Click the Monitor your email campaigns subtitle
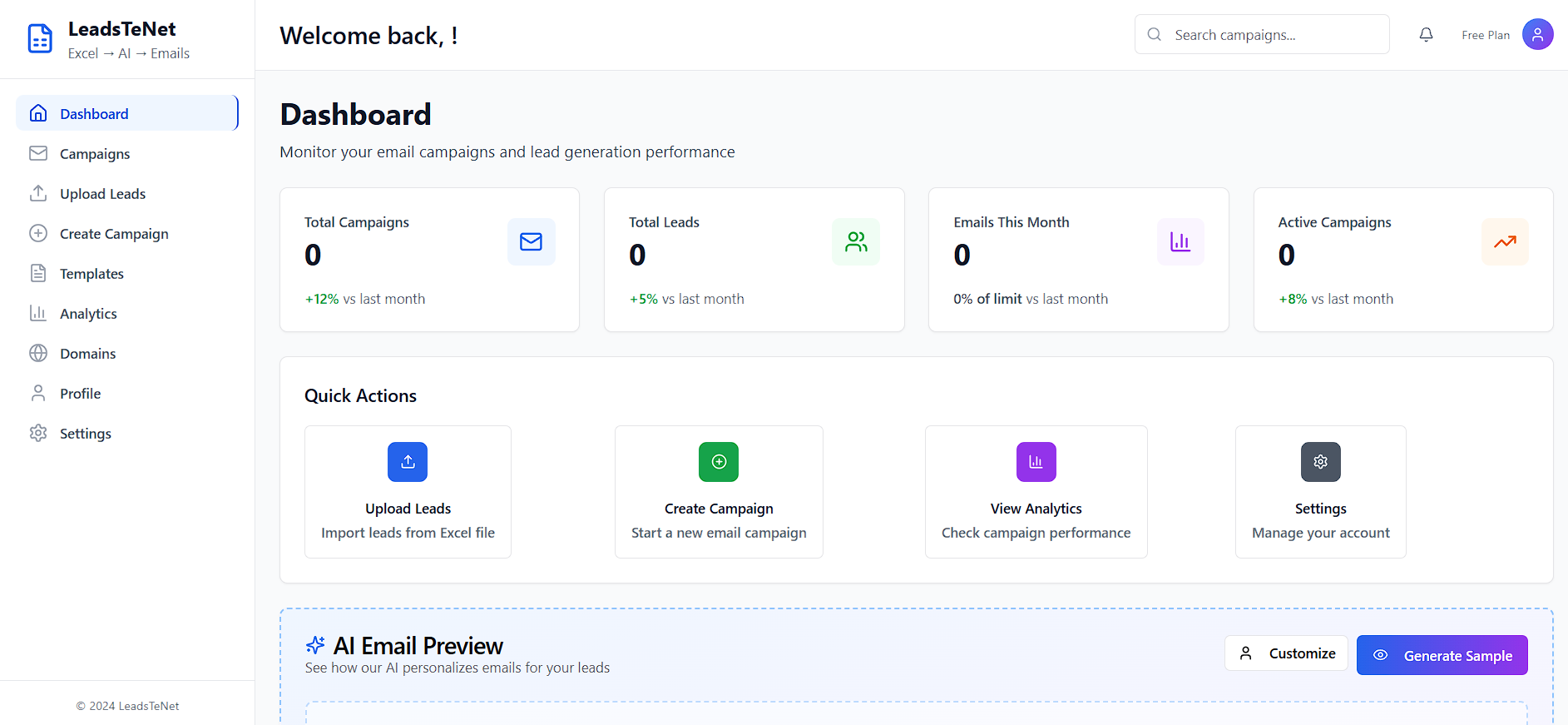Image resolution: width=1568 pixels, height=725 pixels. tap(507, 151)
